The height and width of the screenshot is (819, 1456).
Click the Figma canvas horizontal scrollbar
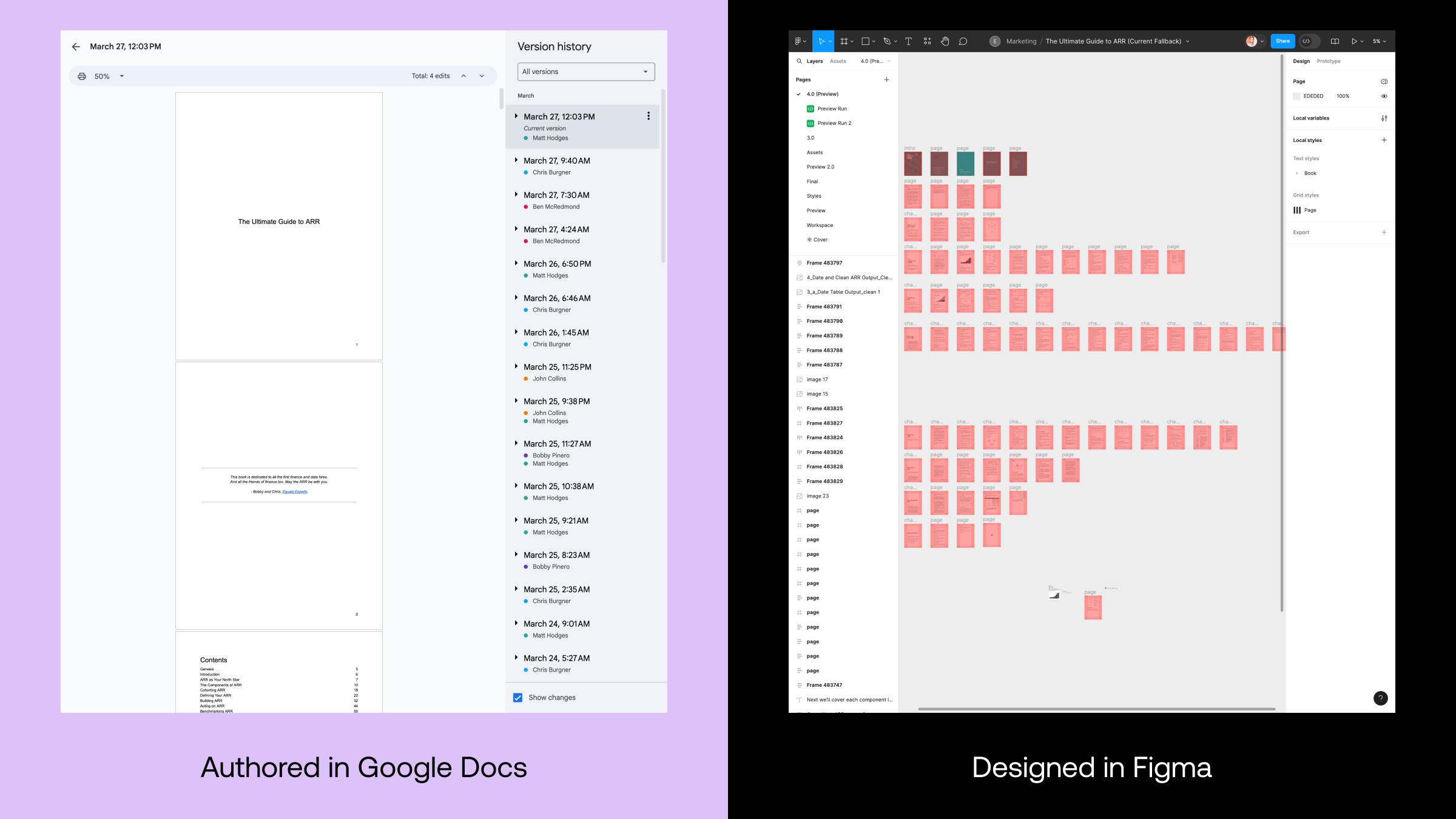pos(1096,709)
